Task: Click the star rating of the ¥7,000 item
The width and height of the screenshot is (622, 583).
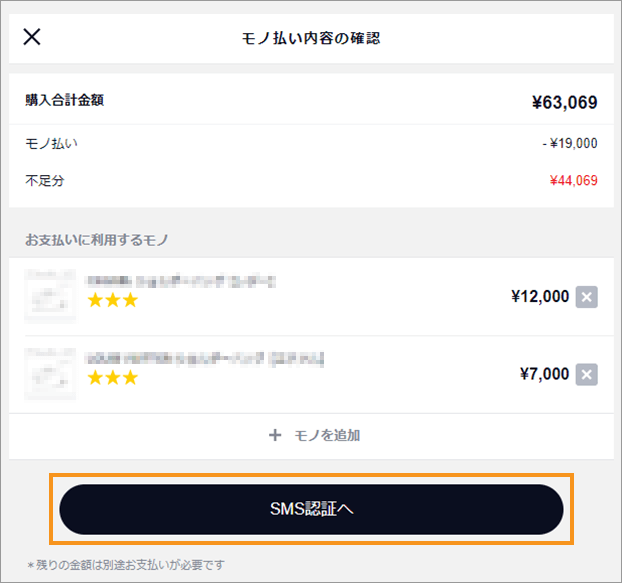Action: click(x=113, y=378)
